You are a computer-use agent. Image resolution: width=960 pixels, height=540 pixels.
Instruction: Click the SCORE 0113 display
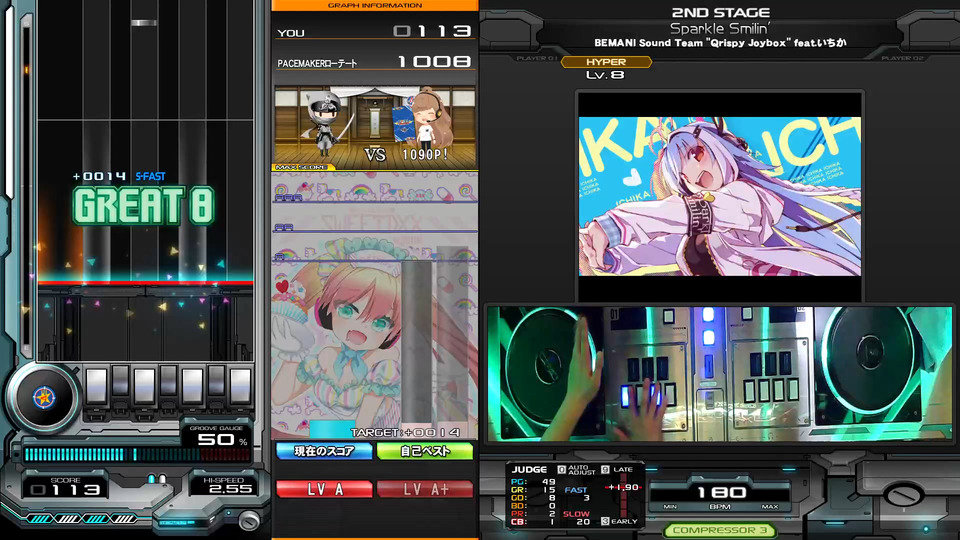tap(66, 486)
